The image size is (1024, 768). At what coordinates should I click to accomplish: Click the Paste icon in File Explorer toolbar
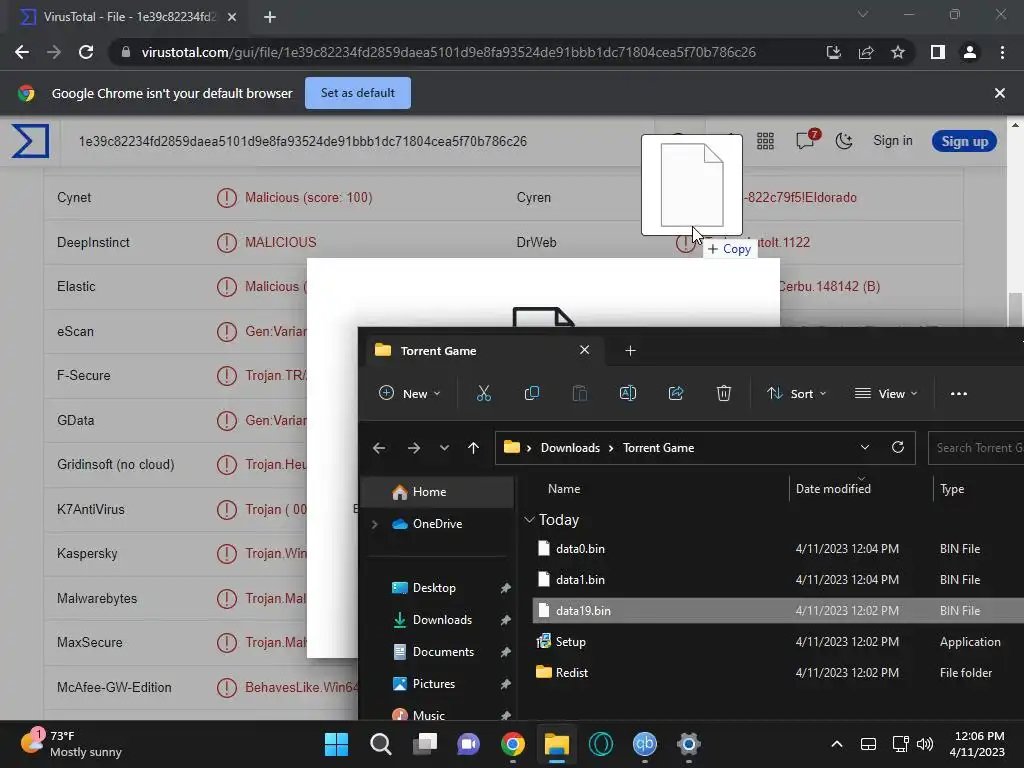pos(579,393)
